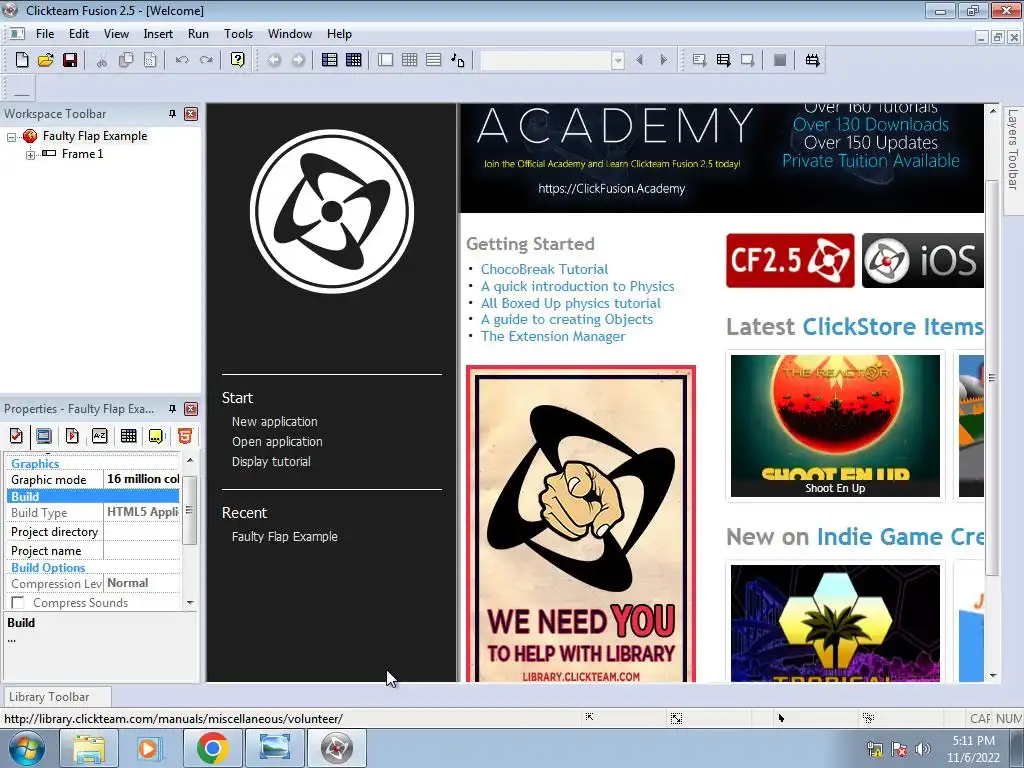The width and height of the screenshot is (1024, 768).
Task: Open the frame selector dropdown in toolbar
Action: [618, 61]
